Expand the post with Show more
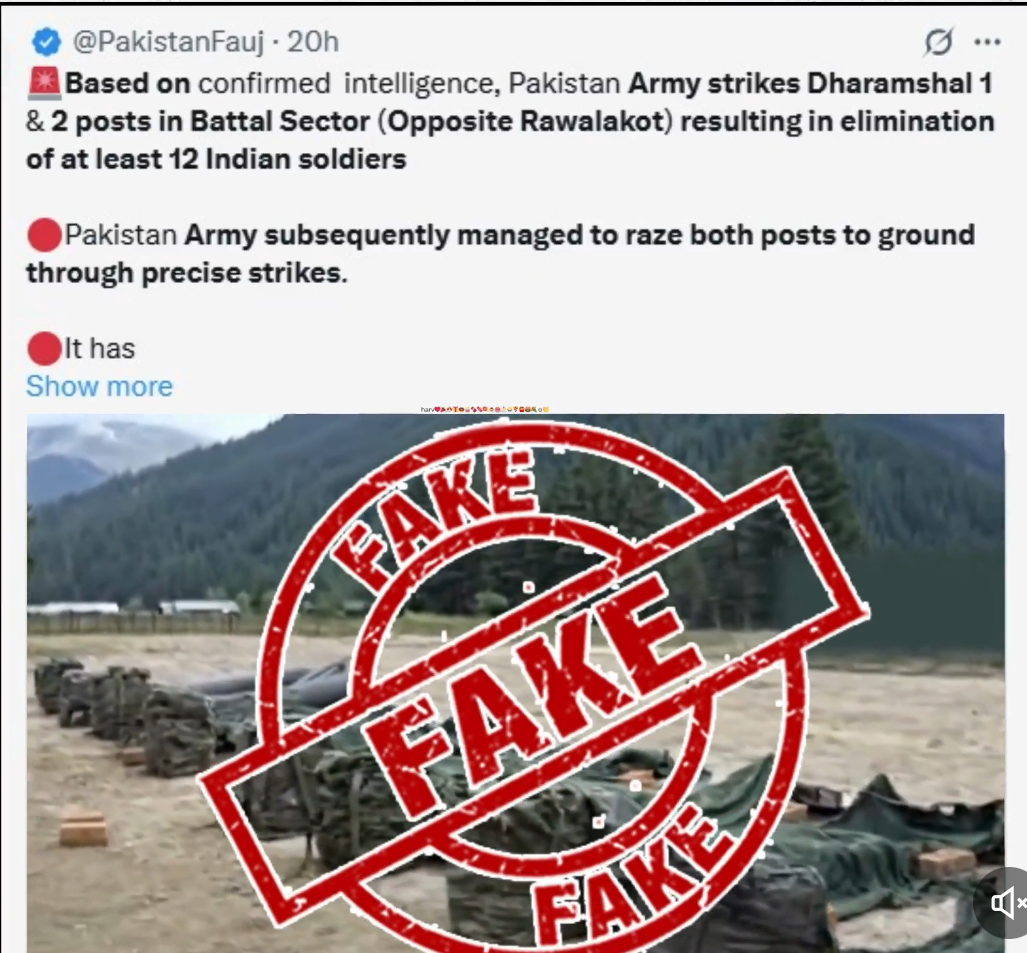The width and height of the screenshot is (1027, 953). [100, 386]
